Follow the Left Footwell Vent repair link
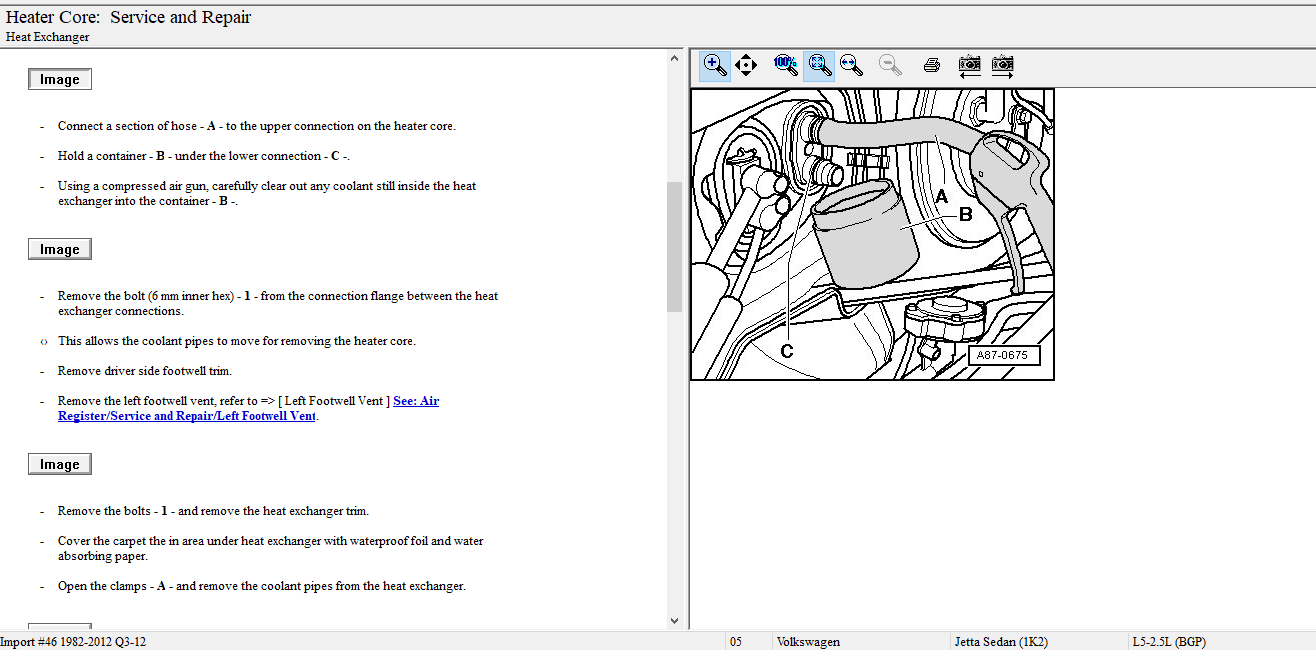 pos(248,409)
